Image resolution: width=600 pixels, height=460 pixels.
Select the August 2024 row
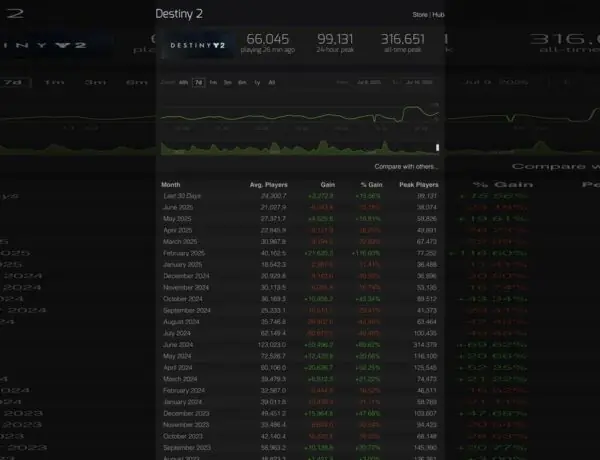coord(300,322)
